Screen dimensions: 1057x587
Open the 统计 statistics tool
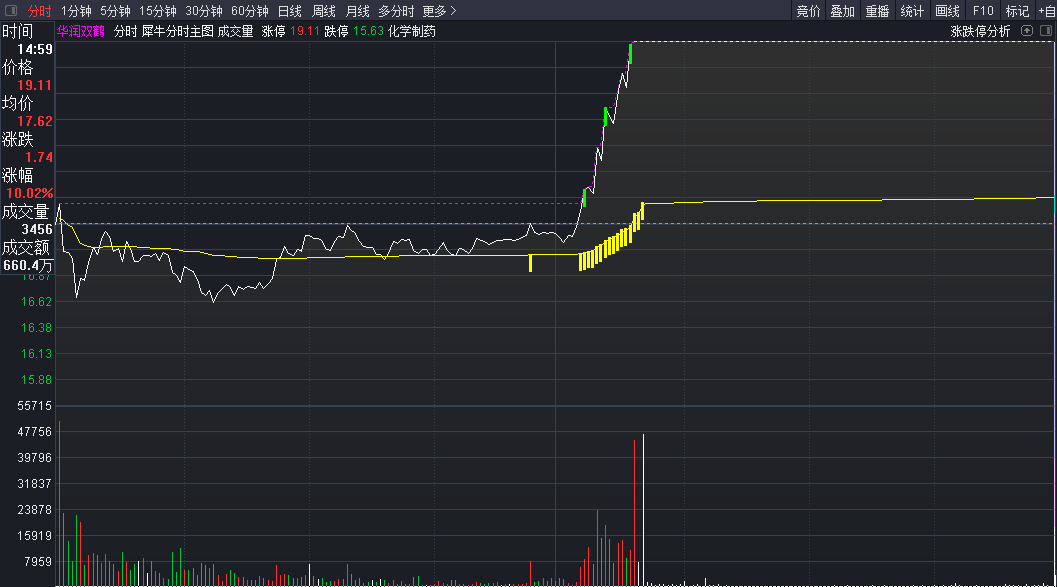[912, 11]
